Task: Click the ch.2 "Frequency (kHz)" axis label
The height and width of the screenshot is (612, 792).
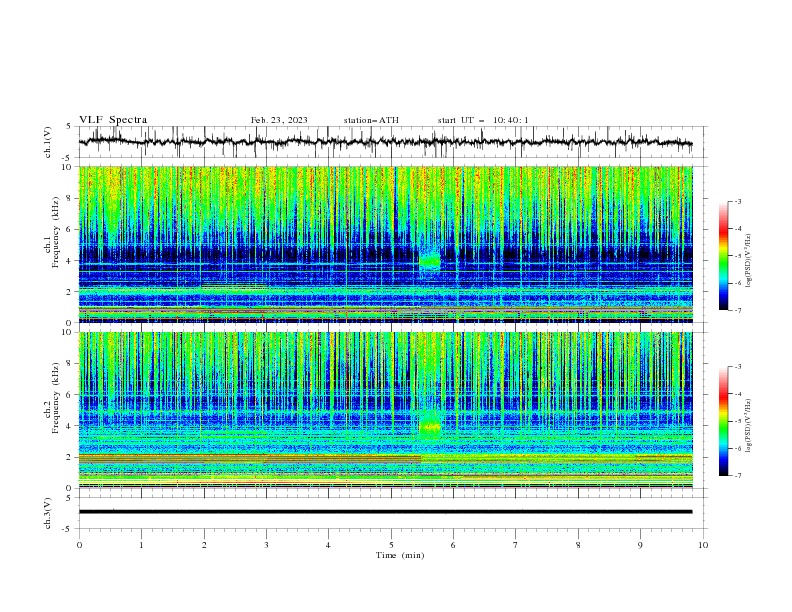Action: pyautogui.click(x=56, y=398)
